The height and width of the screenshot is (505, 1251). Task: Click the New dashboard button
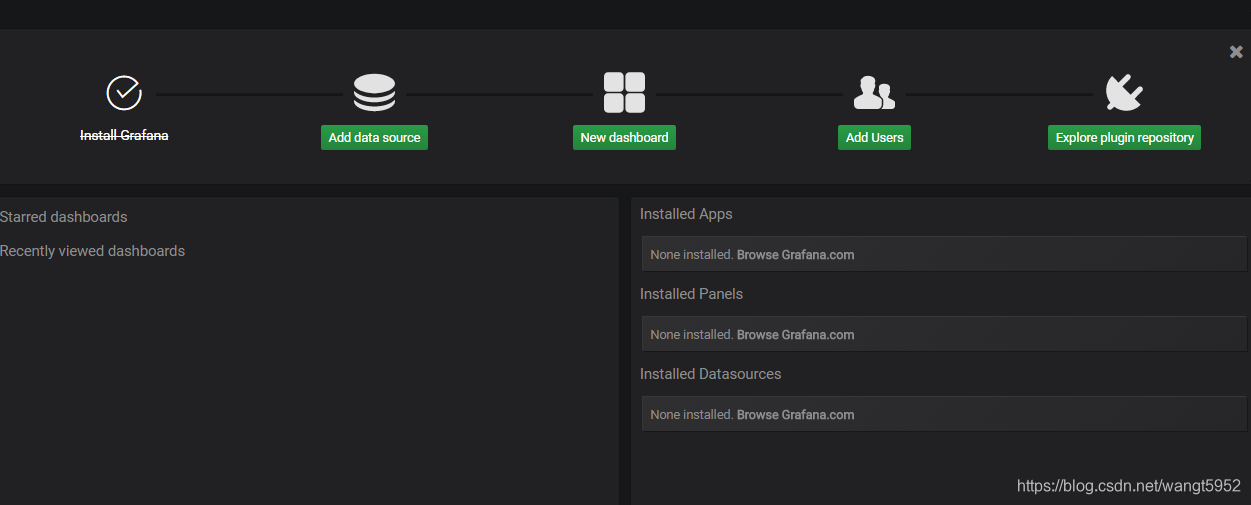click(x=624, y=137)
